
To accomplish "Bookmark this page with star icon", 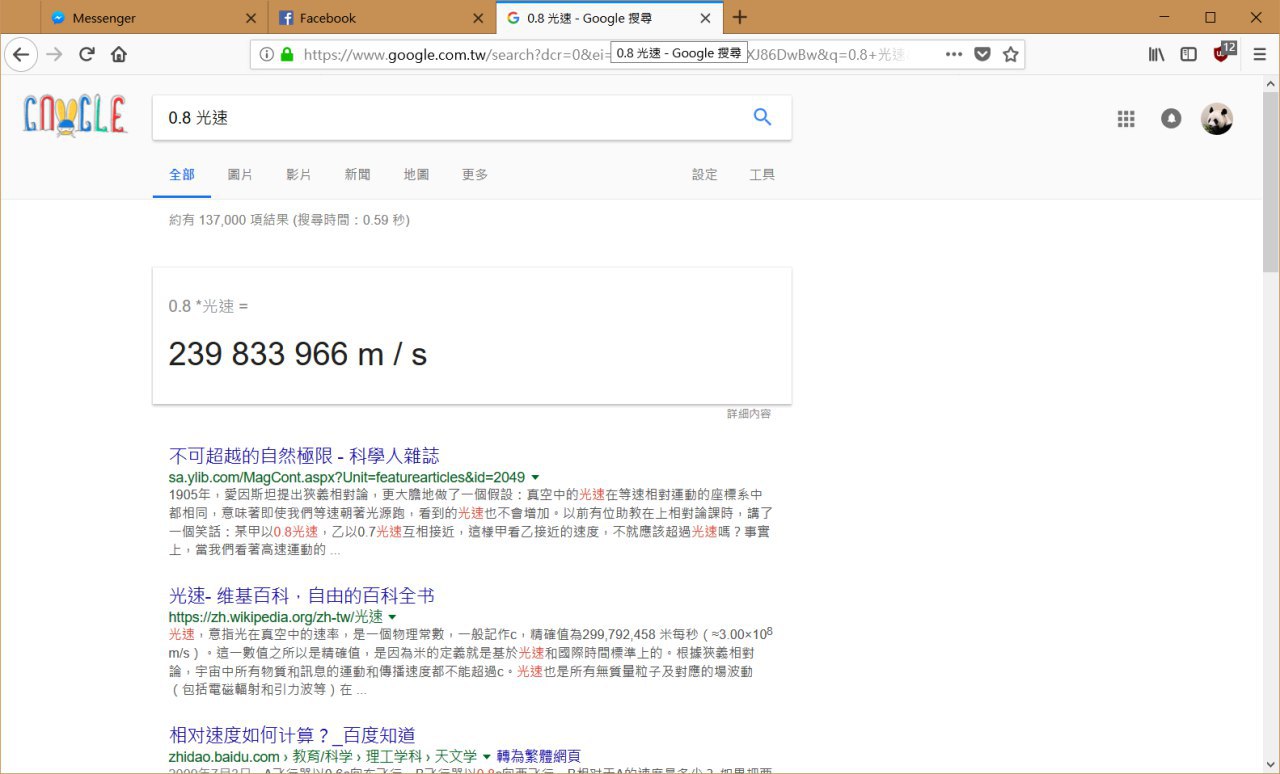I will (1010, 54).
